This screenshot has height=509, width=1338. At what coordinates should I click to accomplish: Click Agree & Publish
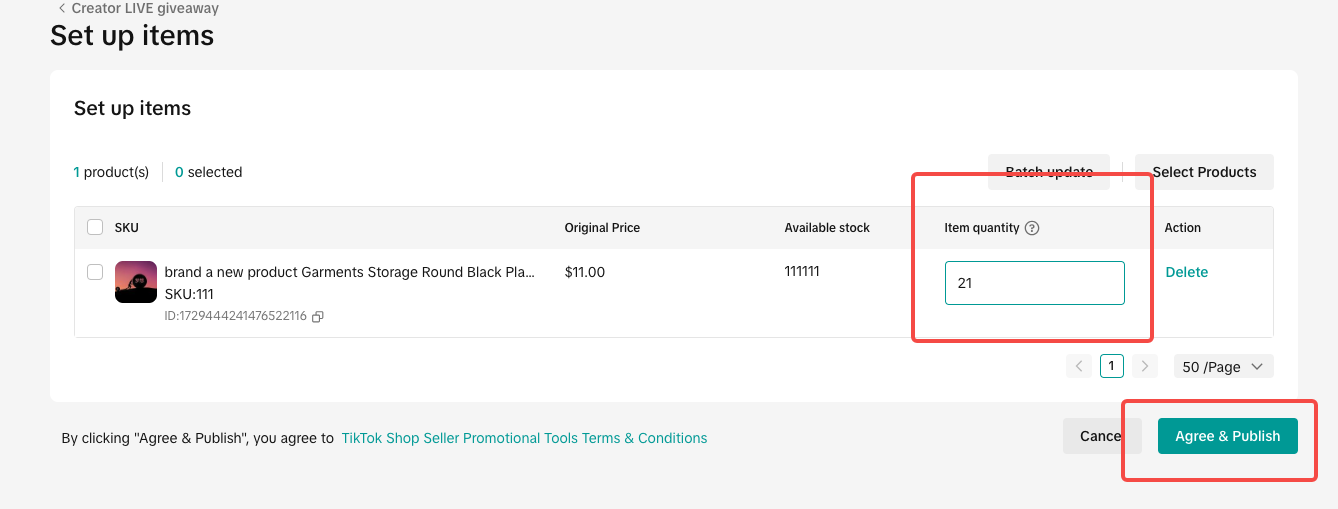point(1227,436)
